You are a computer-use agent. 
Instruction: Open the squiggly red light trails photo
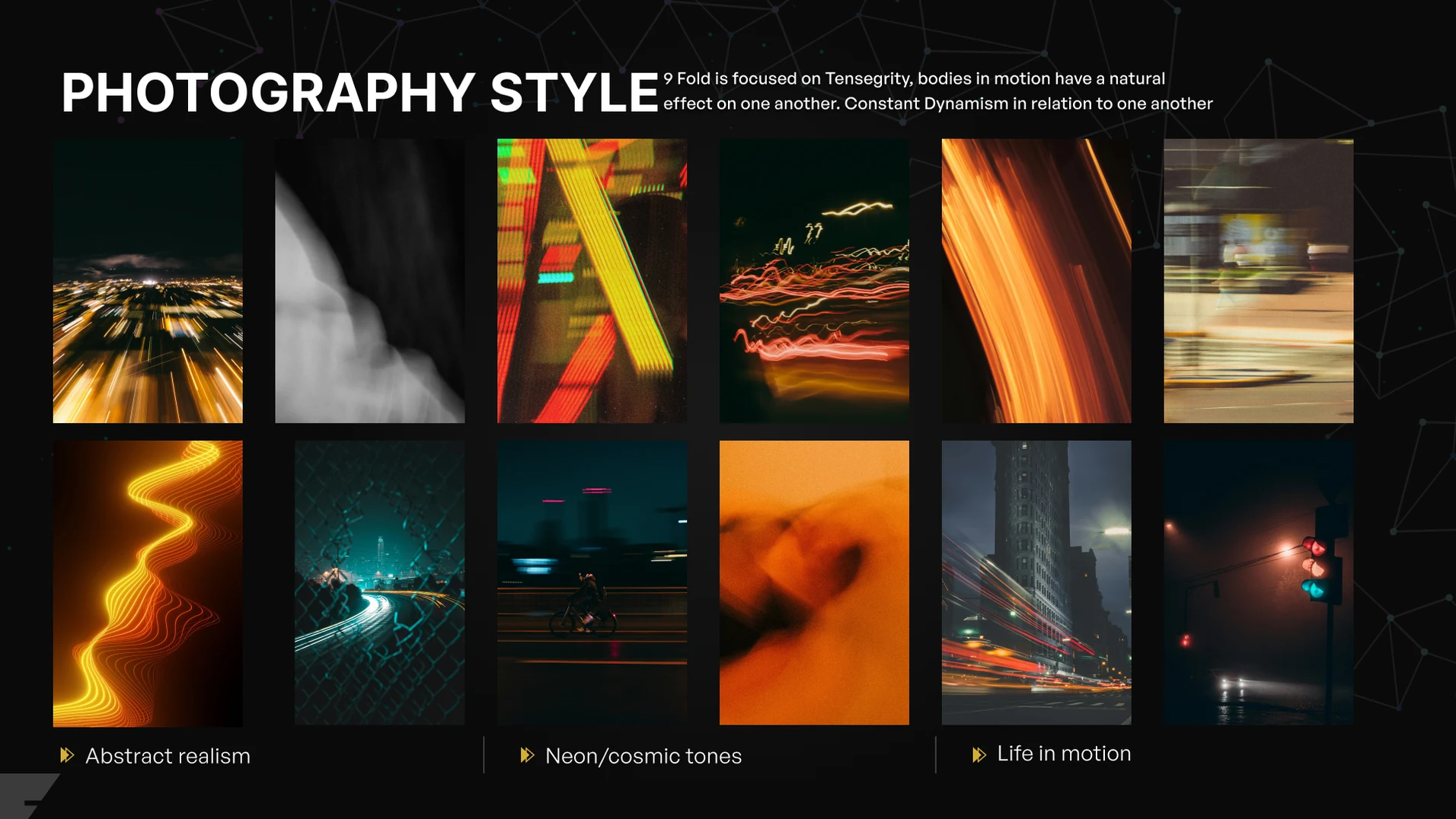[814, 281]
